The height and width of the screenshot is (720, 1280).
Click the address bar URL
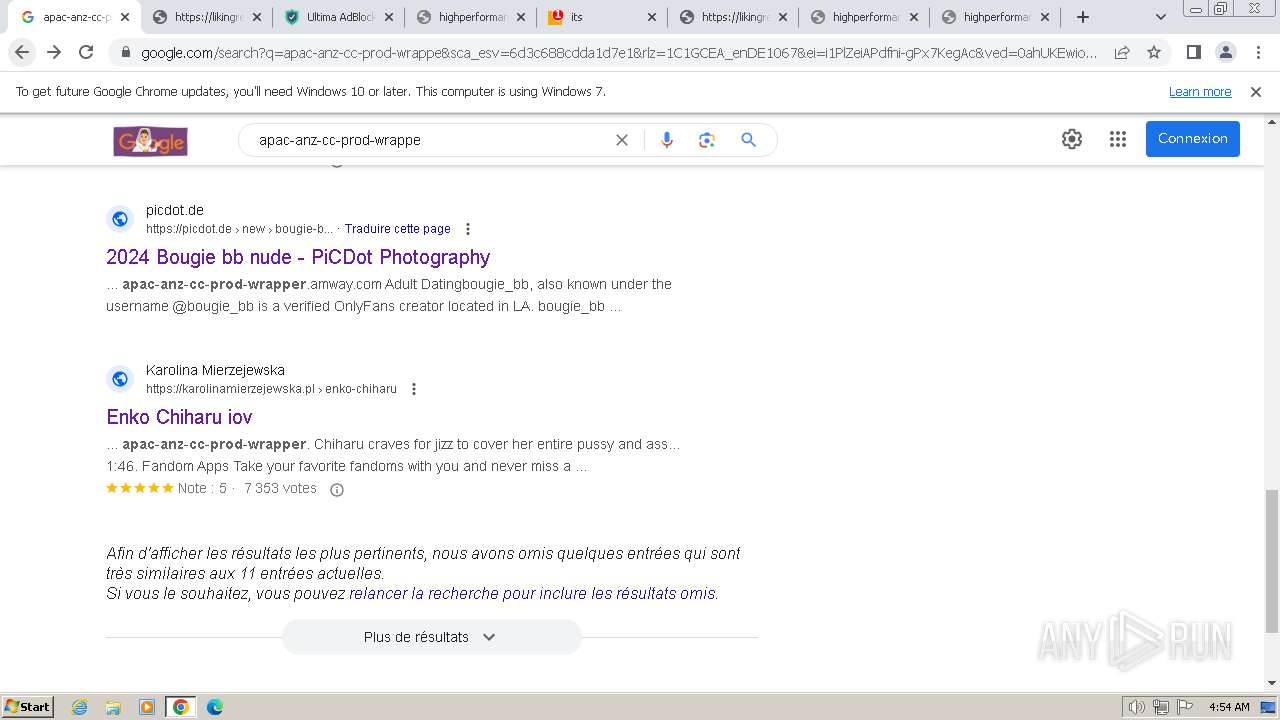pos(619,53)
